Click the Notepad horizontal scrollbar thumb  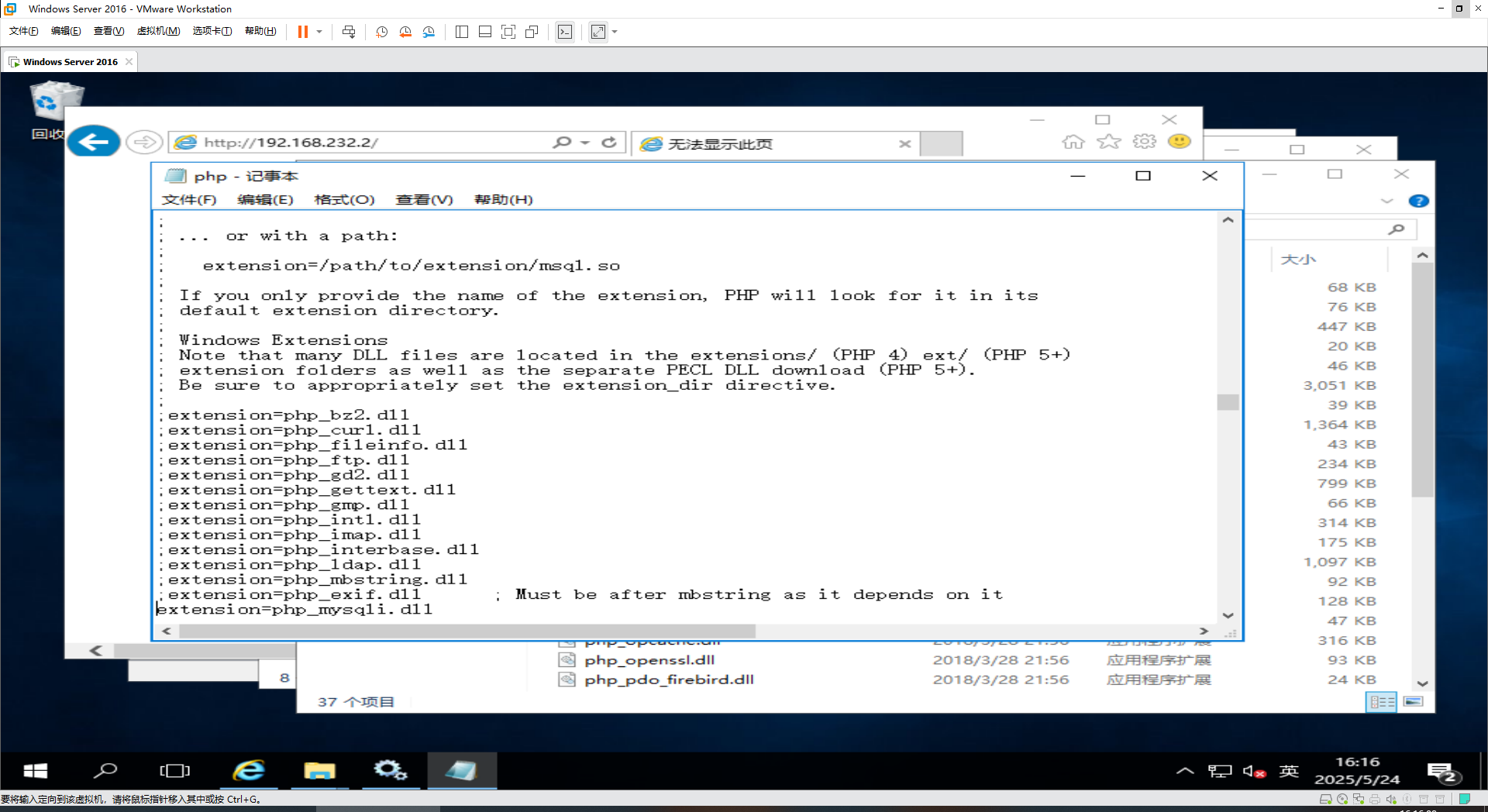coord(467,631)
